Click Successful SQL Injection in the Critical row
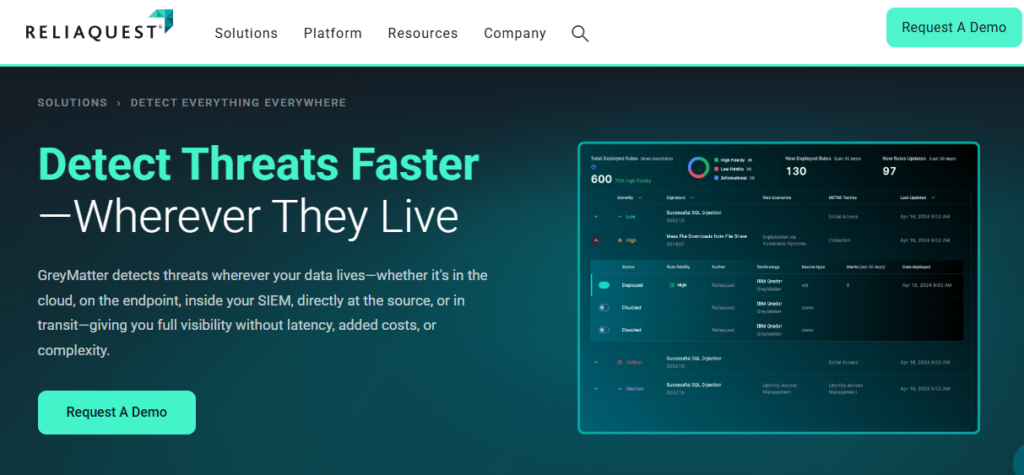The width and height of the screenshot is (1024, 475). [694, 358]
